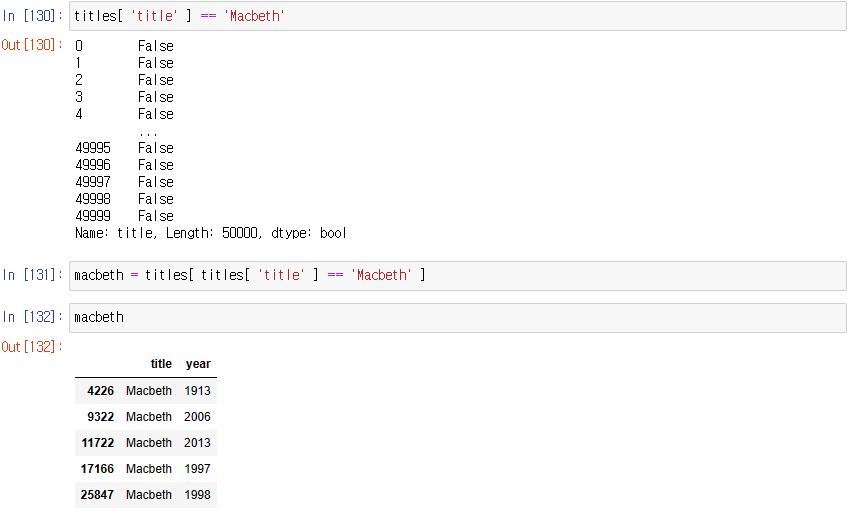The width and height of the screenshot is (852, 532).
Task: Click the code cell In [132] containing macbeth
Action: [458, 317]
